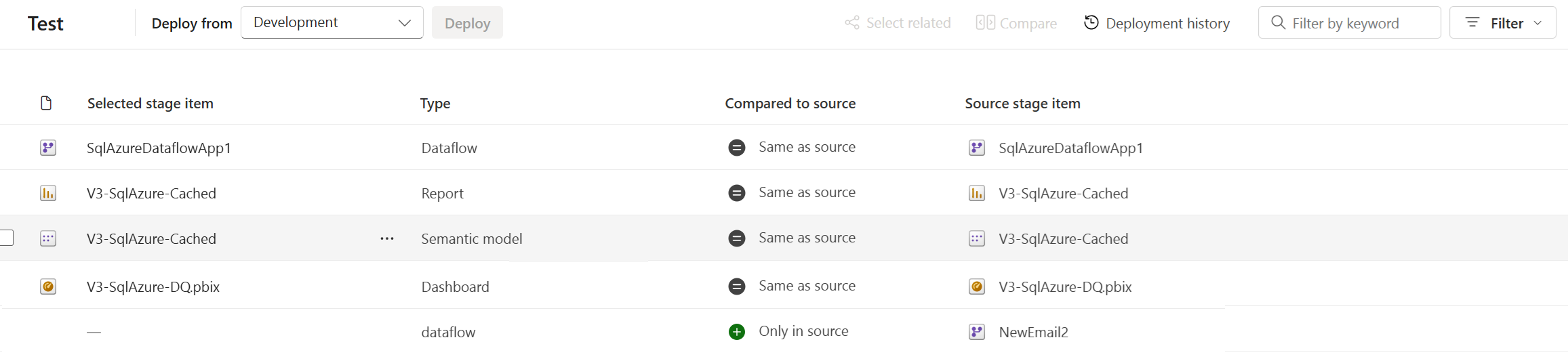This screenshot has width=1568, height=363.
Task: Click the Select related button
Action: coord(898,23)
